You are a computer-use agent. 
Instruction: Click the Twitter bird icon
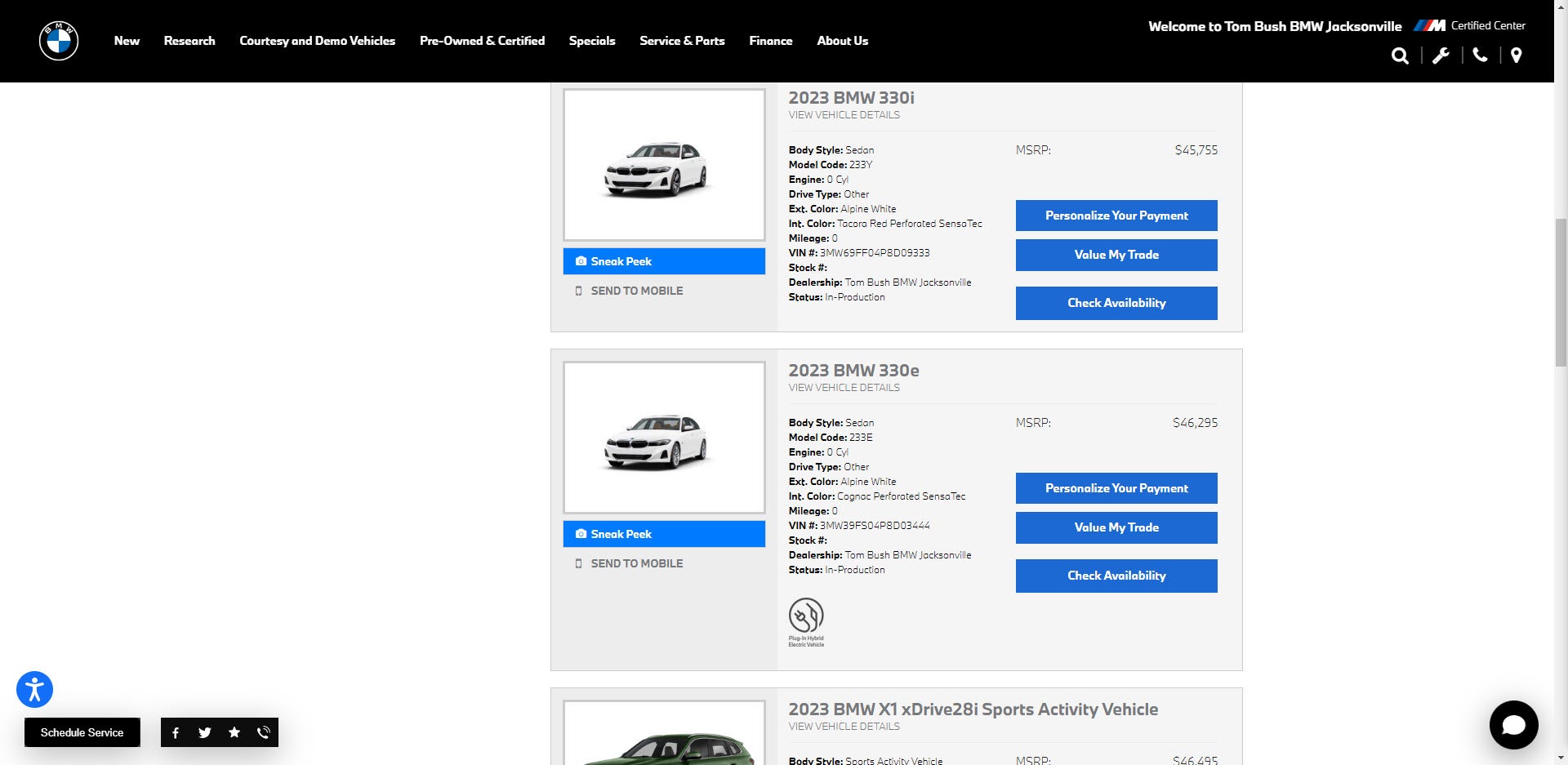(x=205, y=732)
